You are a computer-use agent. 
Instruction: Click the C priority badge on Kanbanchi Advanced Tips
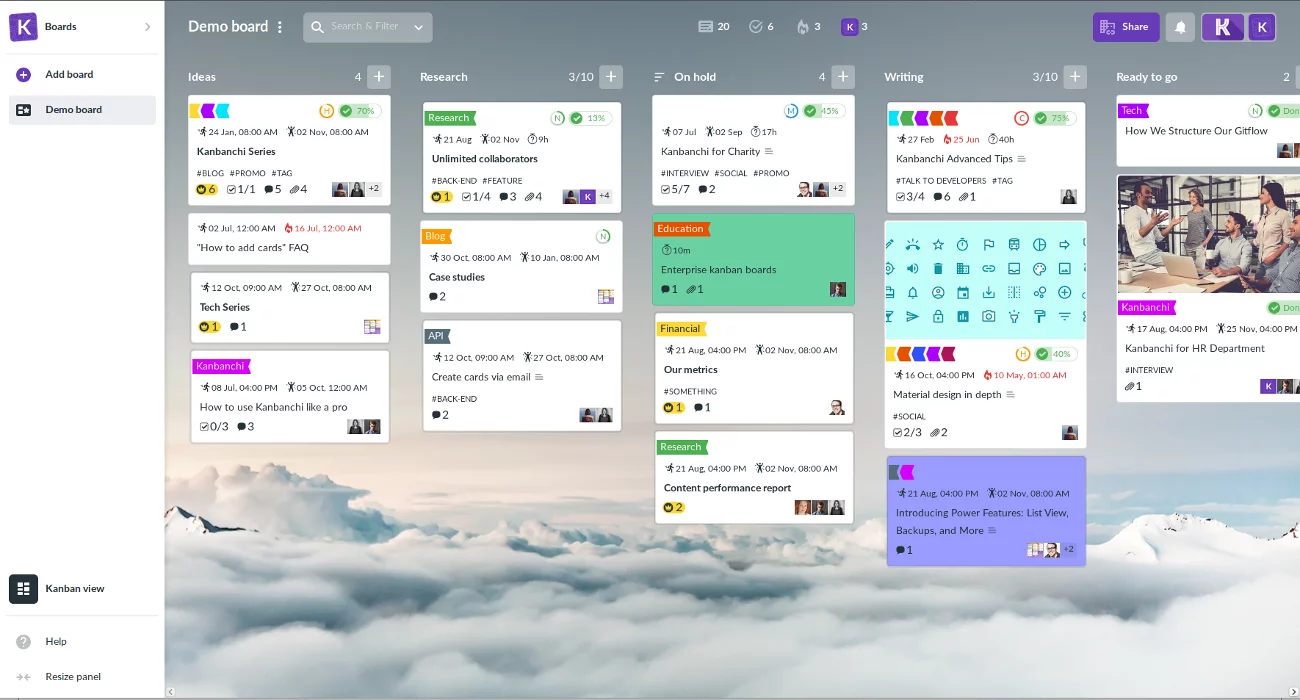pyautogui.click(x=1021, y=118)
